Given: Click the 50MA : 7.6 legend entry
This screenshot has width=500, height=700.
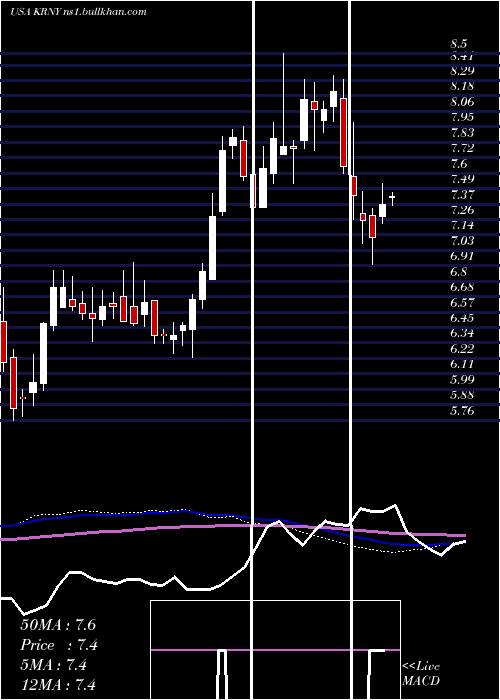Looking at the screenshot, I should [x=58, y=625].
